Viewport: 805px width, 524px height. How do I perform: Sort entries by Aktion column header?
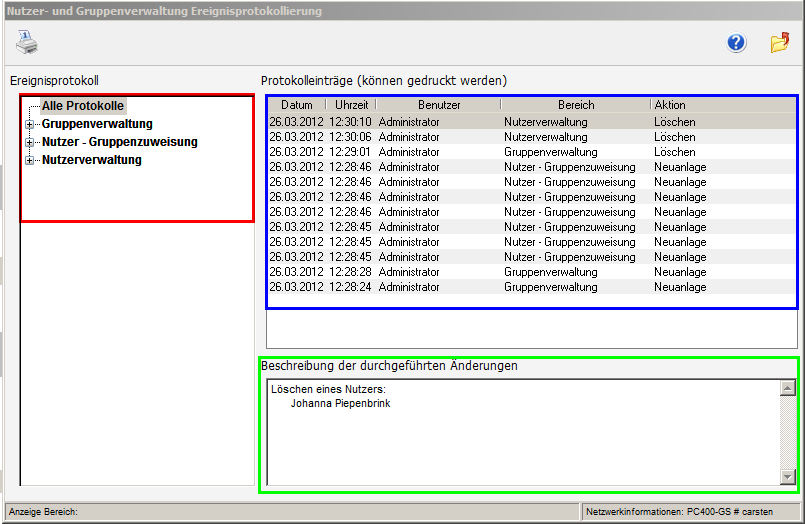click(x=670, y=105)
